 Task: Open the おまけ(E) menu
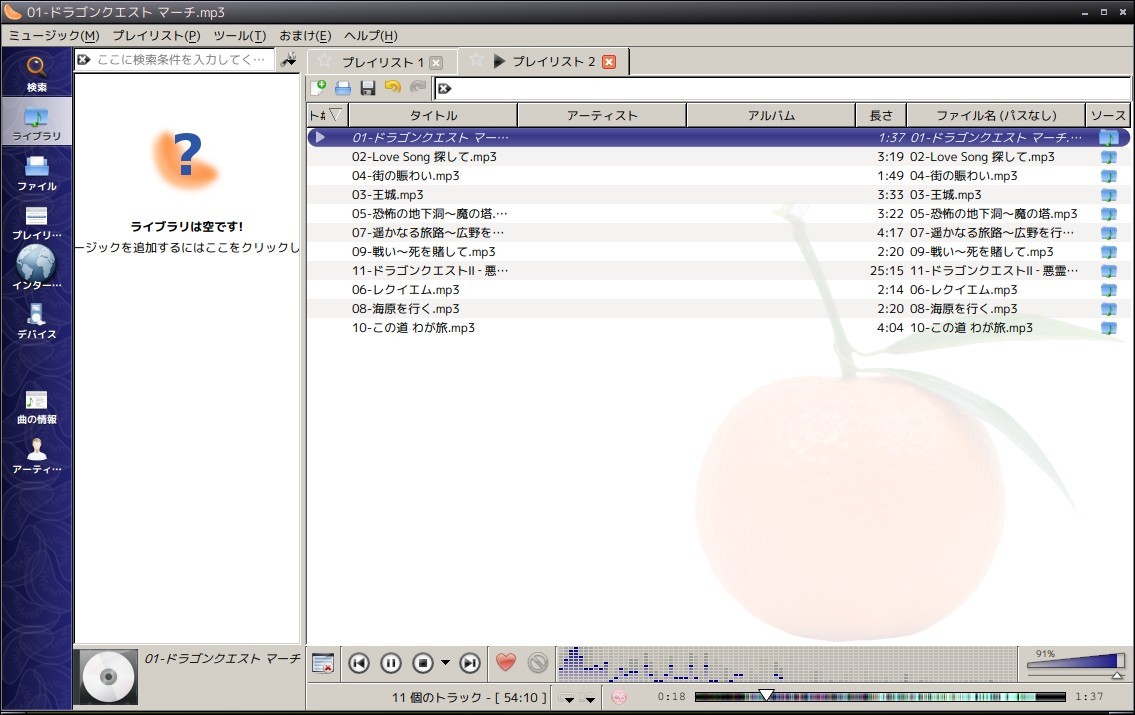(x=305, y=35)
